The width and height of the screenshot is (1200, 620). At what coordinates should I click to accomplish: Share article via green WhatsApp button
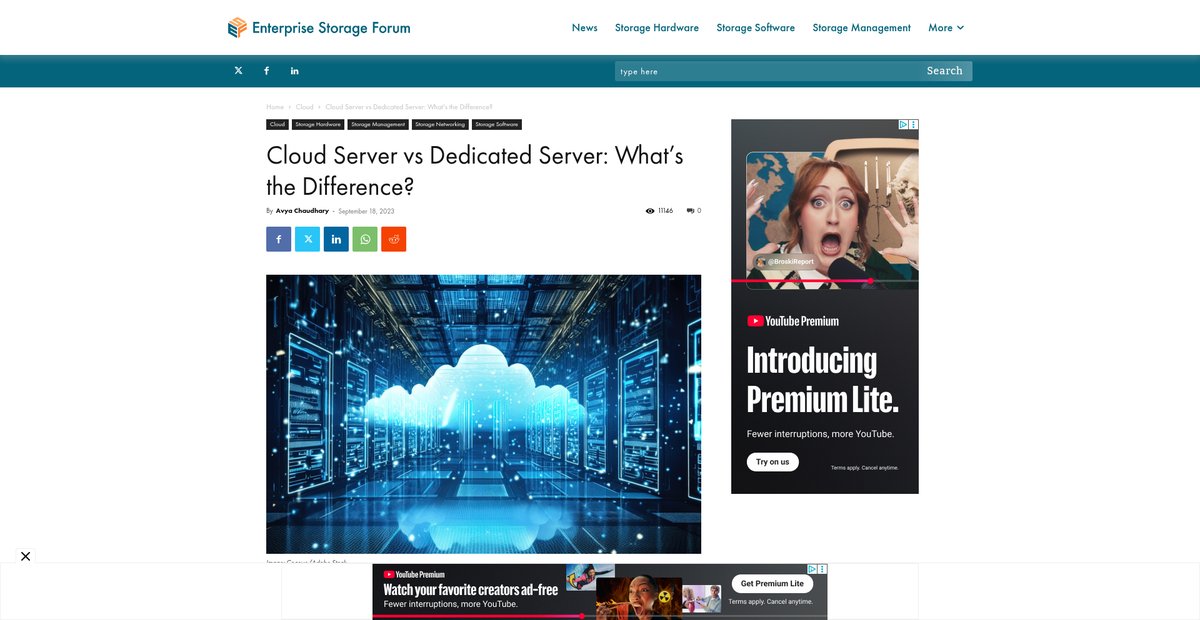click(x=365, y=239)
